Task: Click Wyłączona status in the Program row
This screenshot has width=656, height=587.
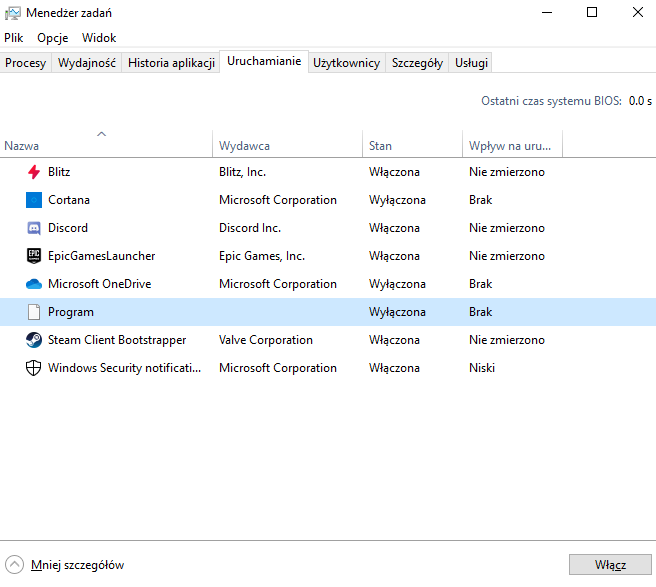Action: coord(397,312)
